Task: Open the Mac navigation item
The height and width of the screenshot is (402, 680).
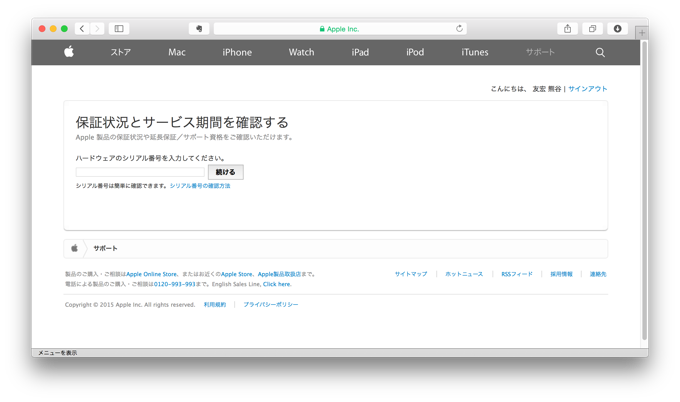Action: pos(177,52)
